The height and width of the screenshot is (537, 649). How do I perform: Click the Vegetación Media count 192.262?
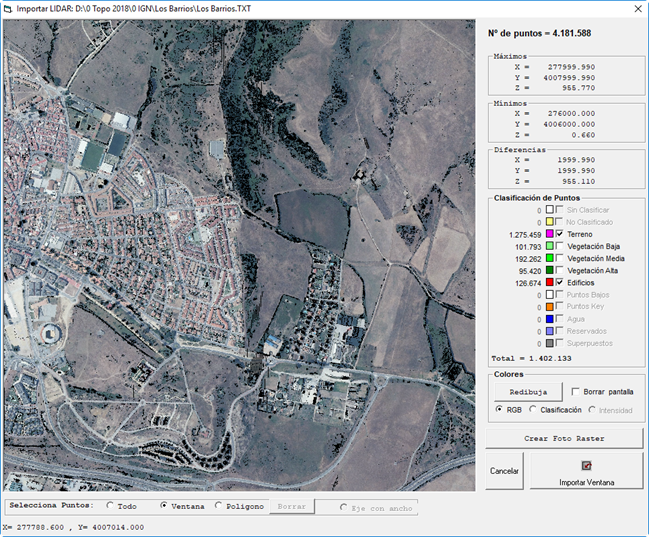coord(528,259)
